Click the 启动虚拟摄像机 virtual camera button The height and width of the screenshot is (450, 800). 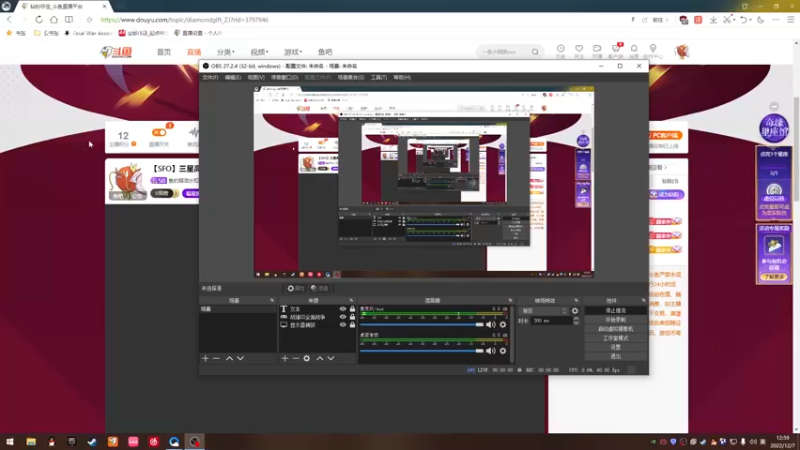pos(616,329)
